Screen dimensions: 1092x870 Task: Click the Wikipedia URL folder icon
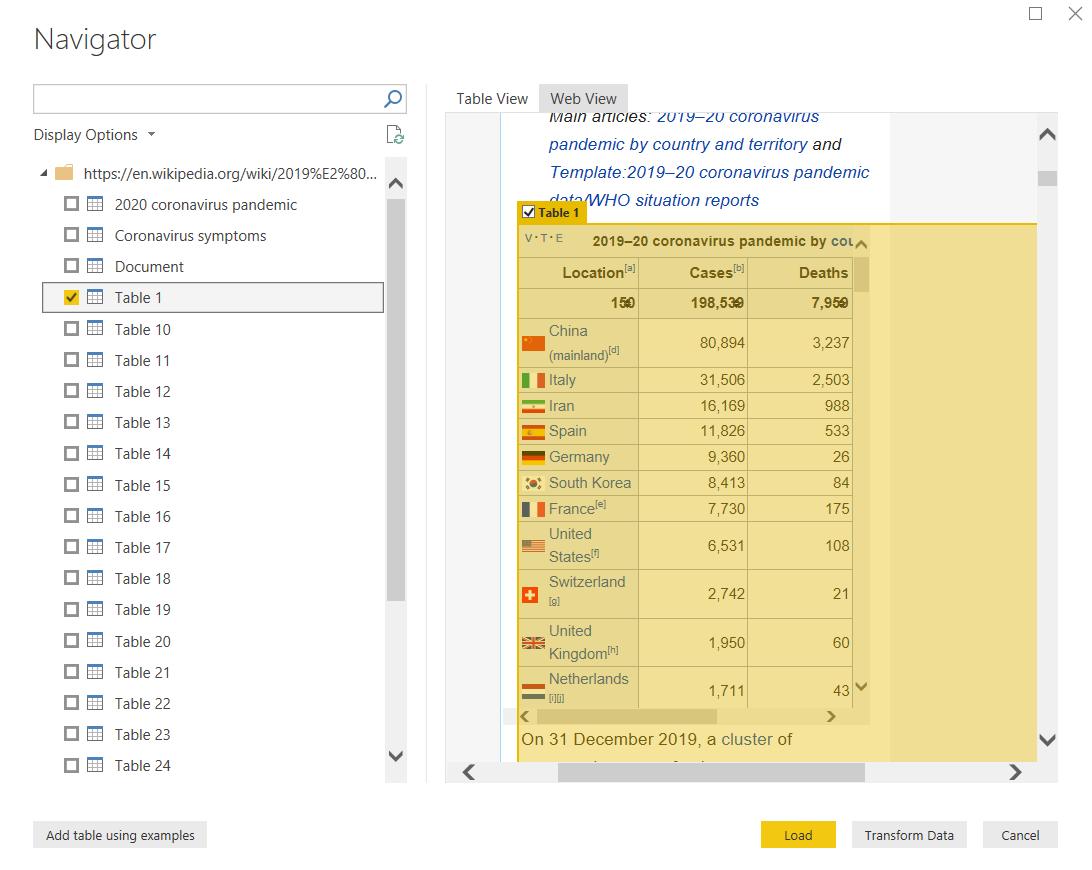coord(64,173)
